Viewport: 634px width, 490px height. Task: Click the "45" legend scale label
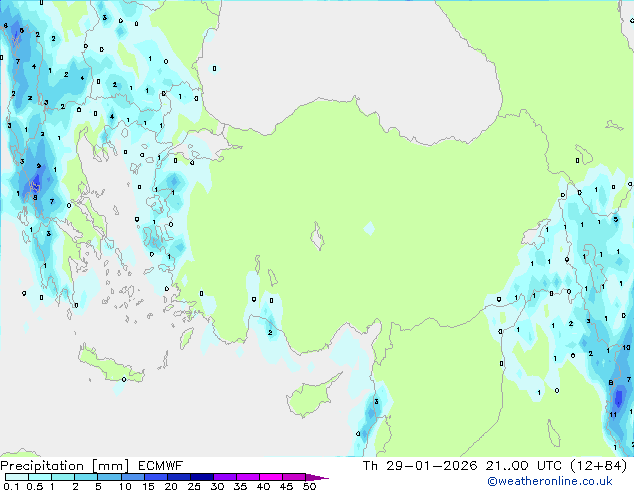pyautogui.click(x=286, y=486)
